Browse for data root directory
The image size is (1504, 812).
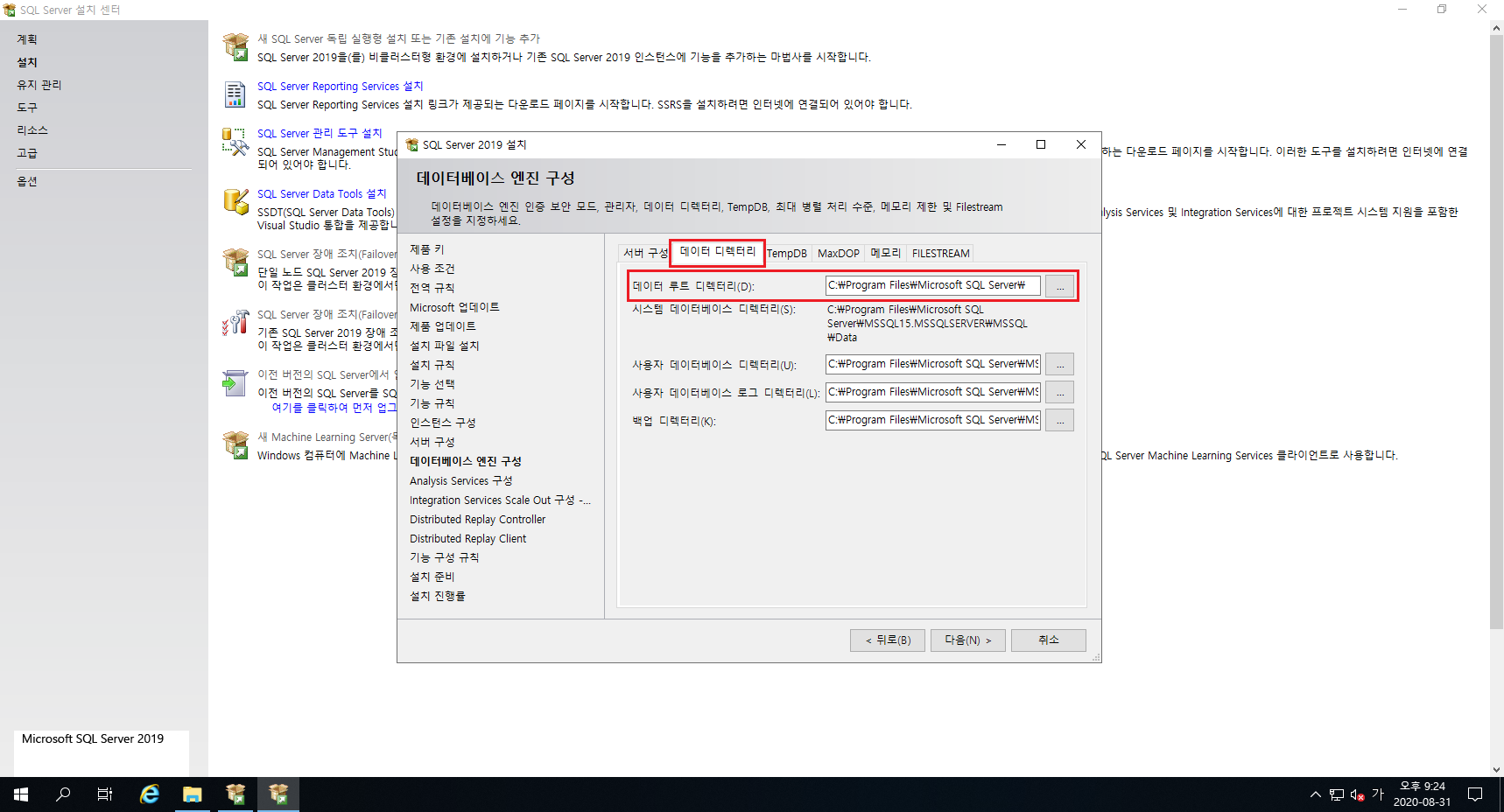pyautogui.click(x=1059, y=286)
